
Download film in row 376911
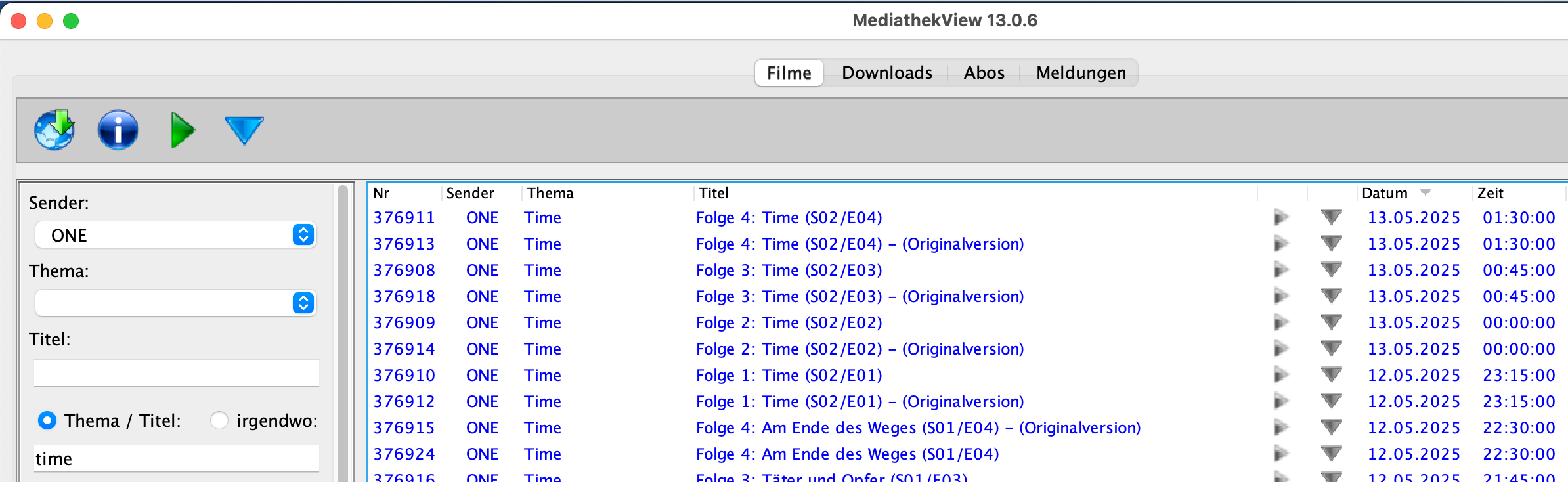(1331, 217)
